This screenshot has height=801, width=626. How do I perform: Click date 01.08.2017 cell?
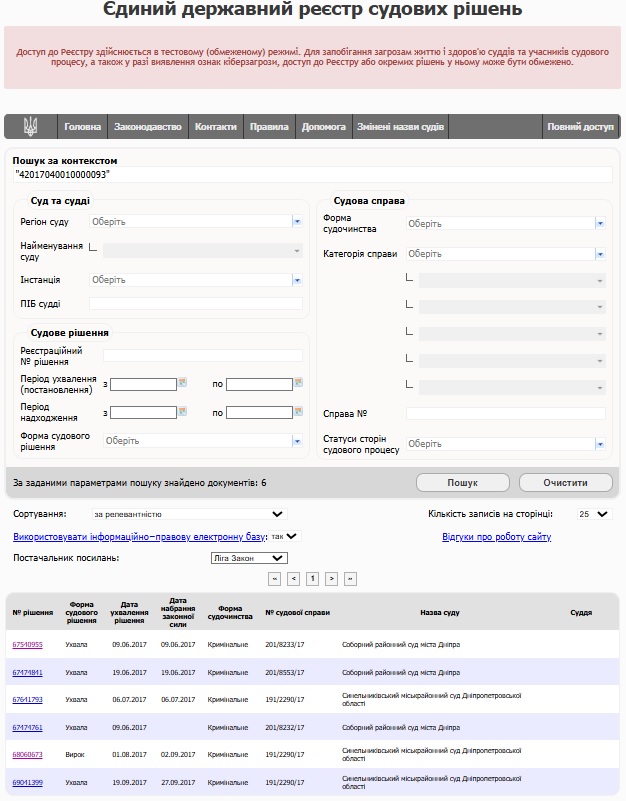129,755
